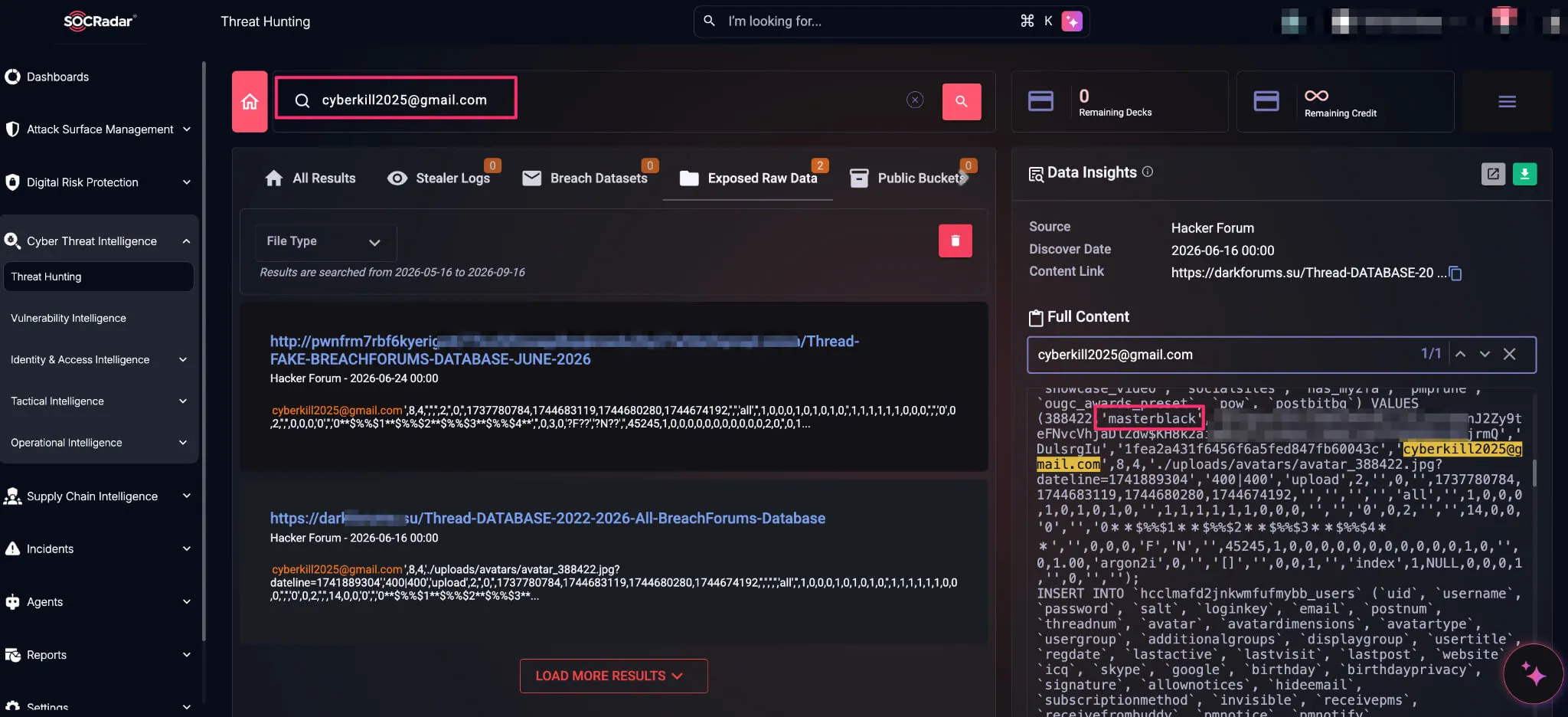Delete results with the red trash button

point(955,241)
